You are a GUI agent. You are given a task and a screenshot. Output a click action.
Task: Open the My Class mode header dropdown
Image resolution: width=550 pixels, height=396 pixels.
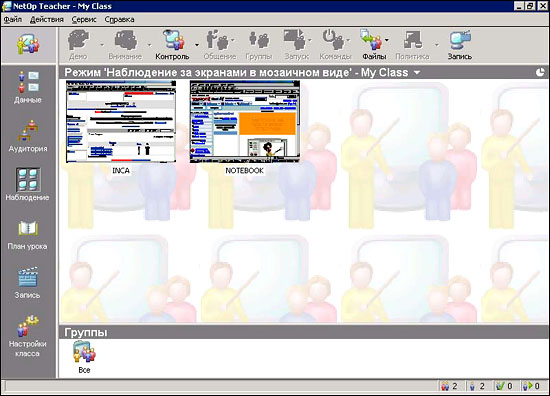417,73
